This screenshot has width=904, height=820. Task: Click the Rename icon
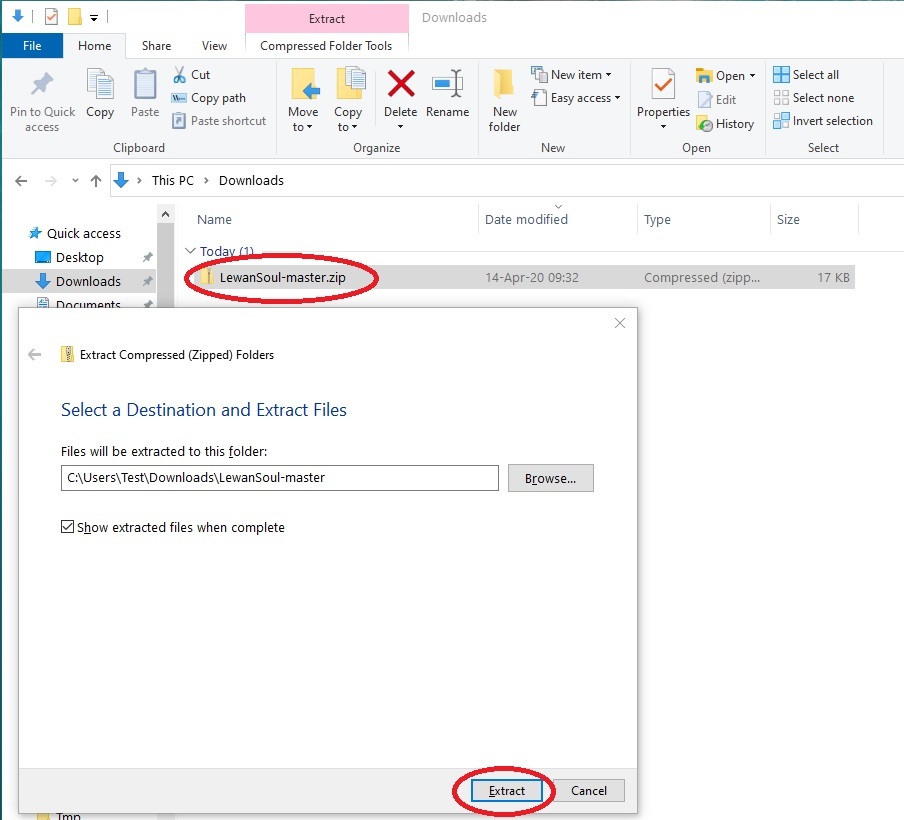pyautogui.click(x=447, y=85)
